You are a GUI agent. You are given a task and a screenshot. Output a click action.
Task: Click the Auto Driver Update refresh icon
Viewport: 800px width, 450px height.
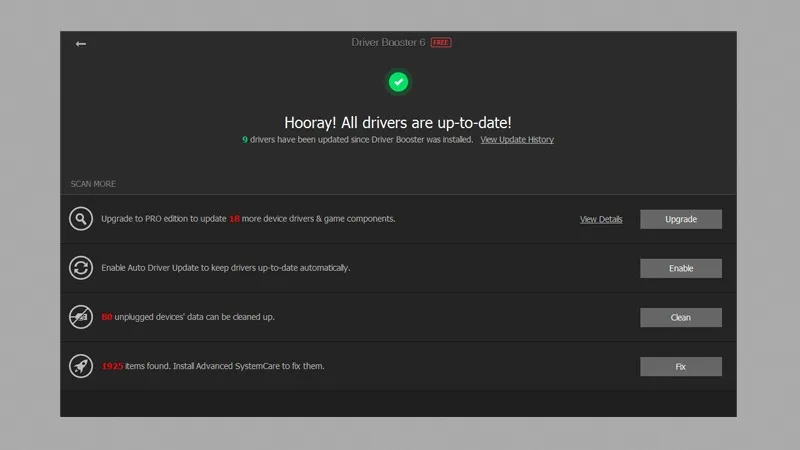(x=81, y=268)
